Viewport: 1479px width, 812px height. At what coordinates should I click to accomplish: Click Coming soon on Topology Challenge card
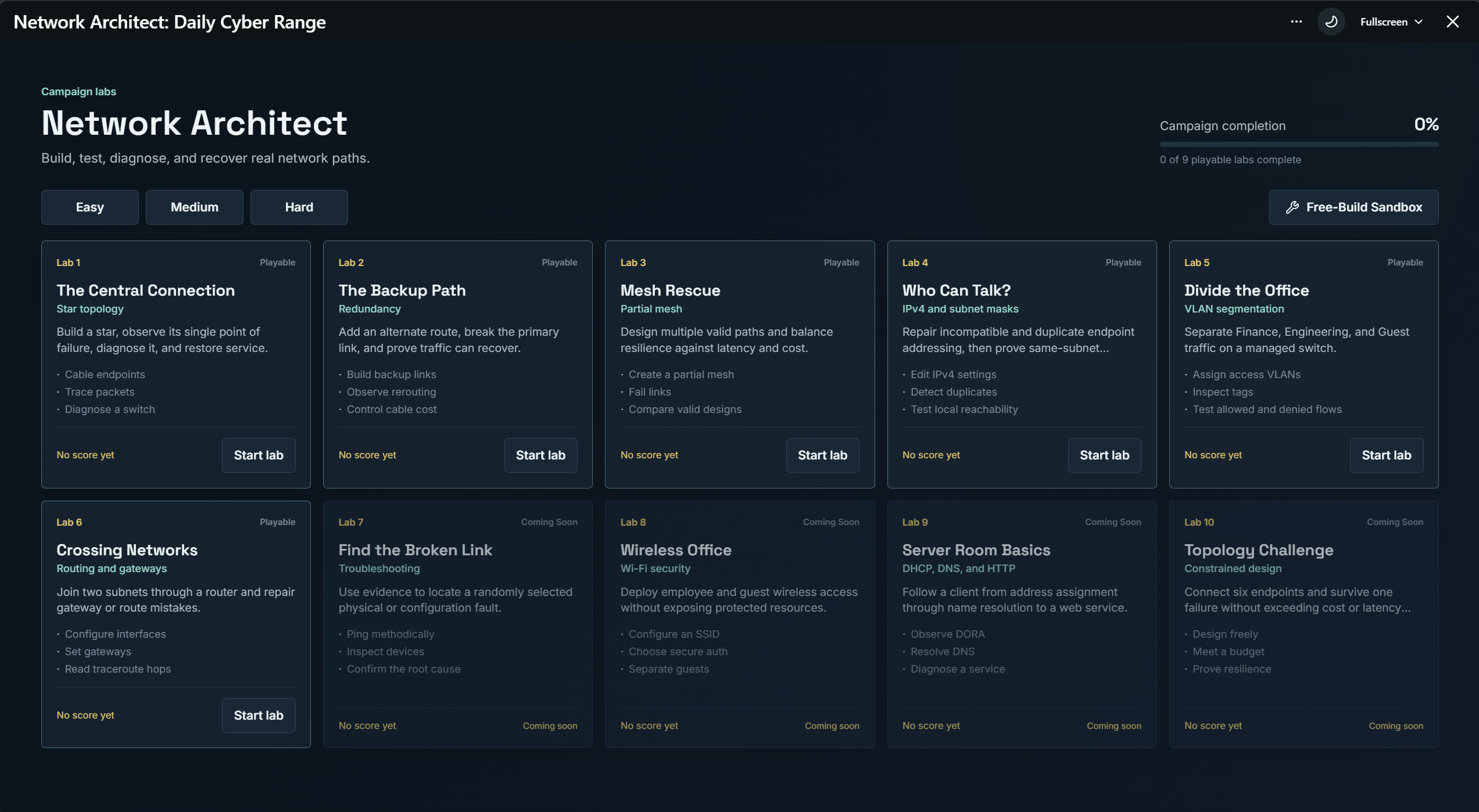point(1396,726)
